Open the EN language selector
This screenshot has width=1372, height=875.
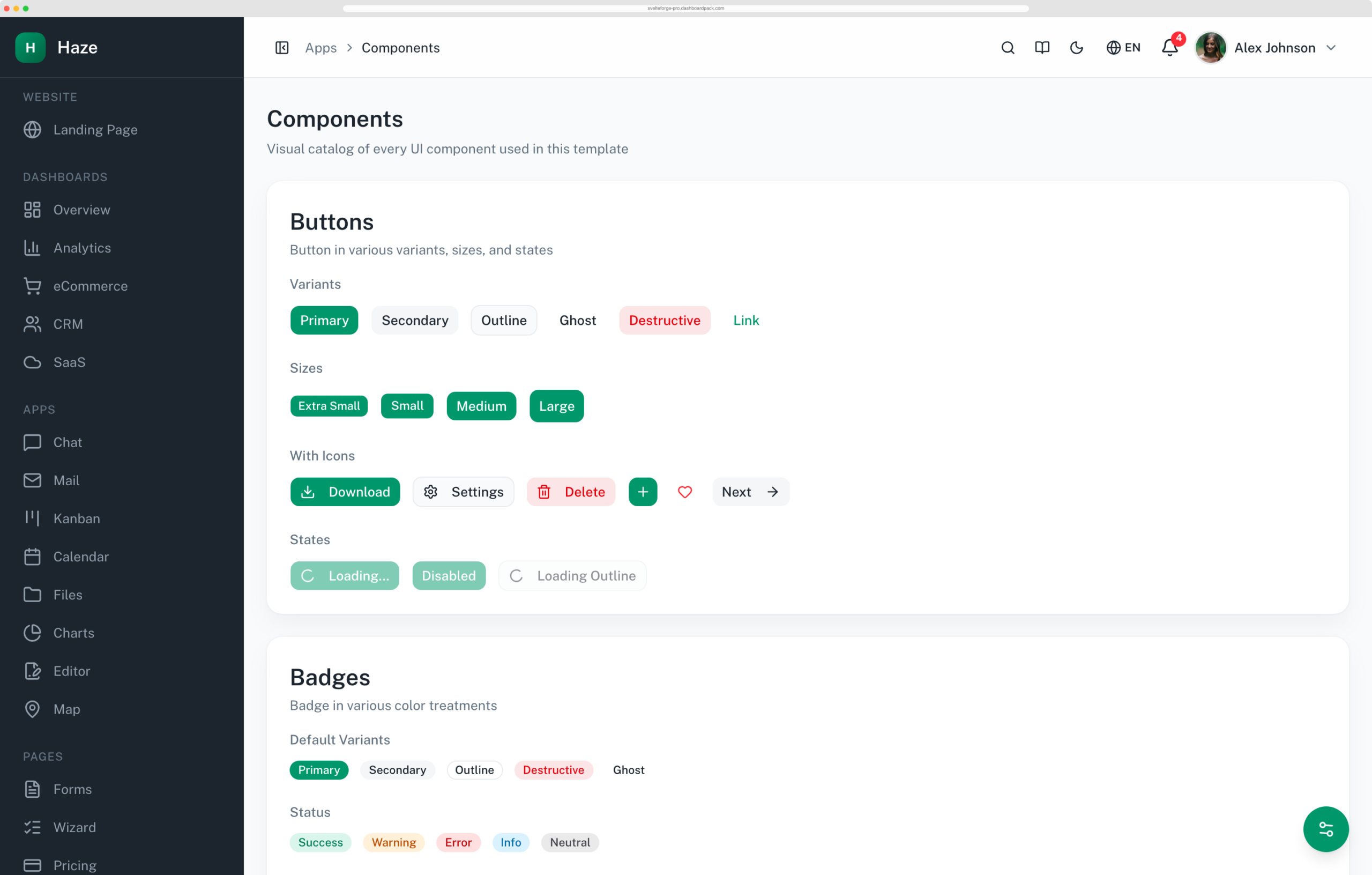(1123, 48)
